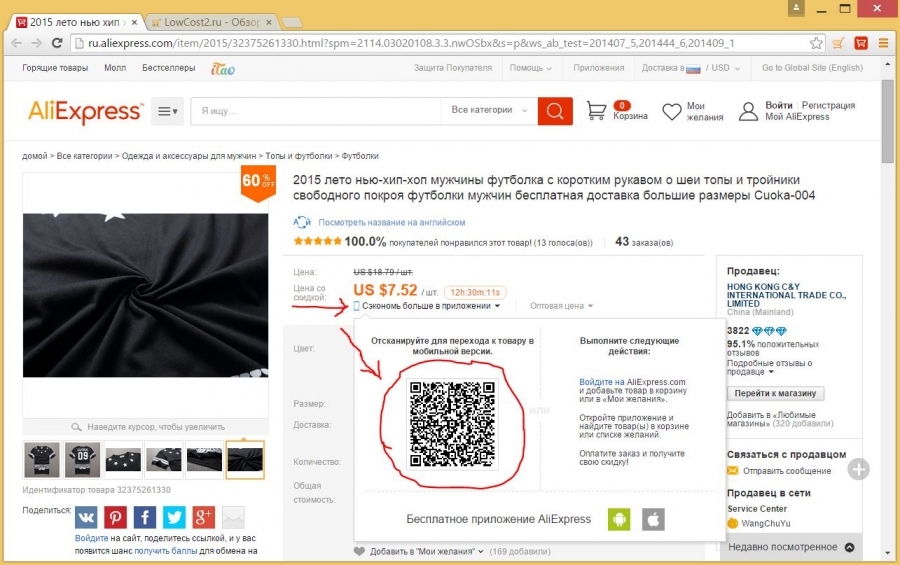
Task: Share on Pinterest icon
Action: pyautogui.click(x=115, y=517)
